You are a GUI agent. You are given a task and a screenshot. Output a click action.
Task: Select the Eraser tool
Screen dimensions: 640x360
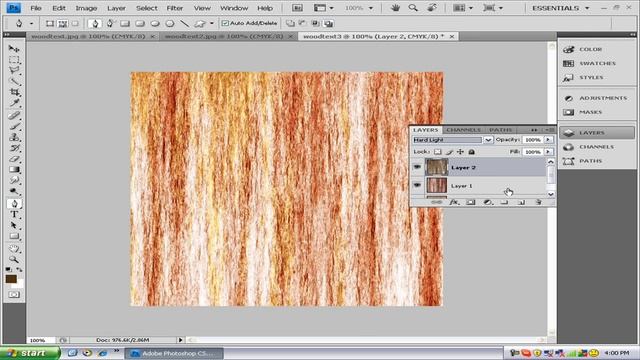[x=14, y=159]
